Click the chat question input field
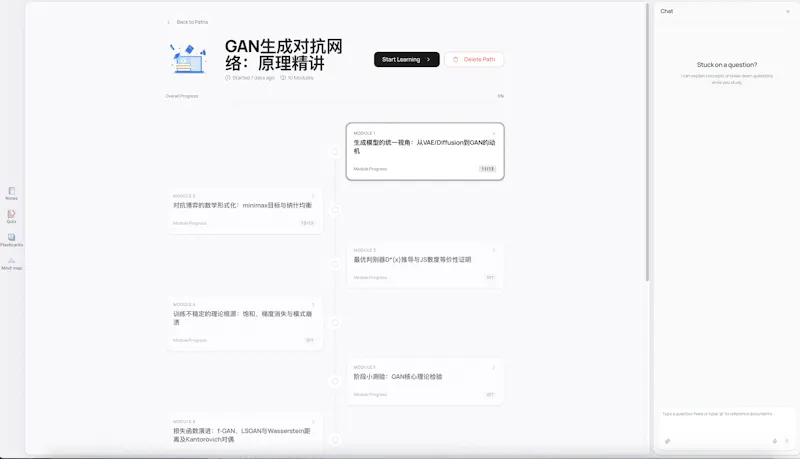The height and width of the screenshot is (459, 800). pyautogui.click(x=726, y=414)
